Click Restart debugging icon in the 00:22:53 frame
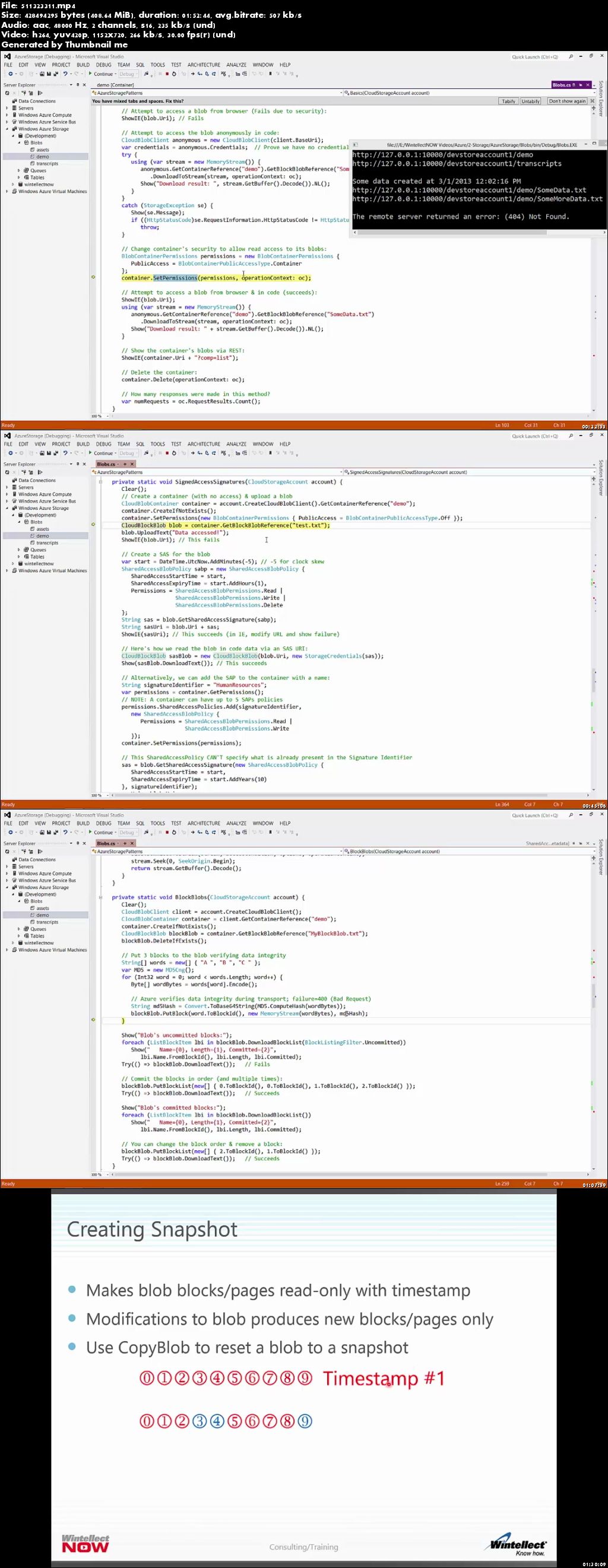Viewport: 608px width, 1568px height. pos(174,74)
